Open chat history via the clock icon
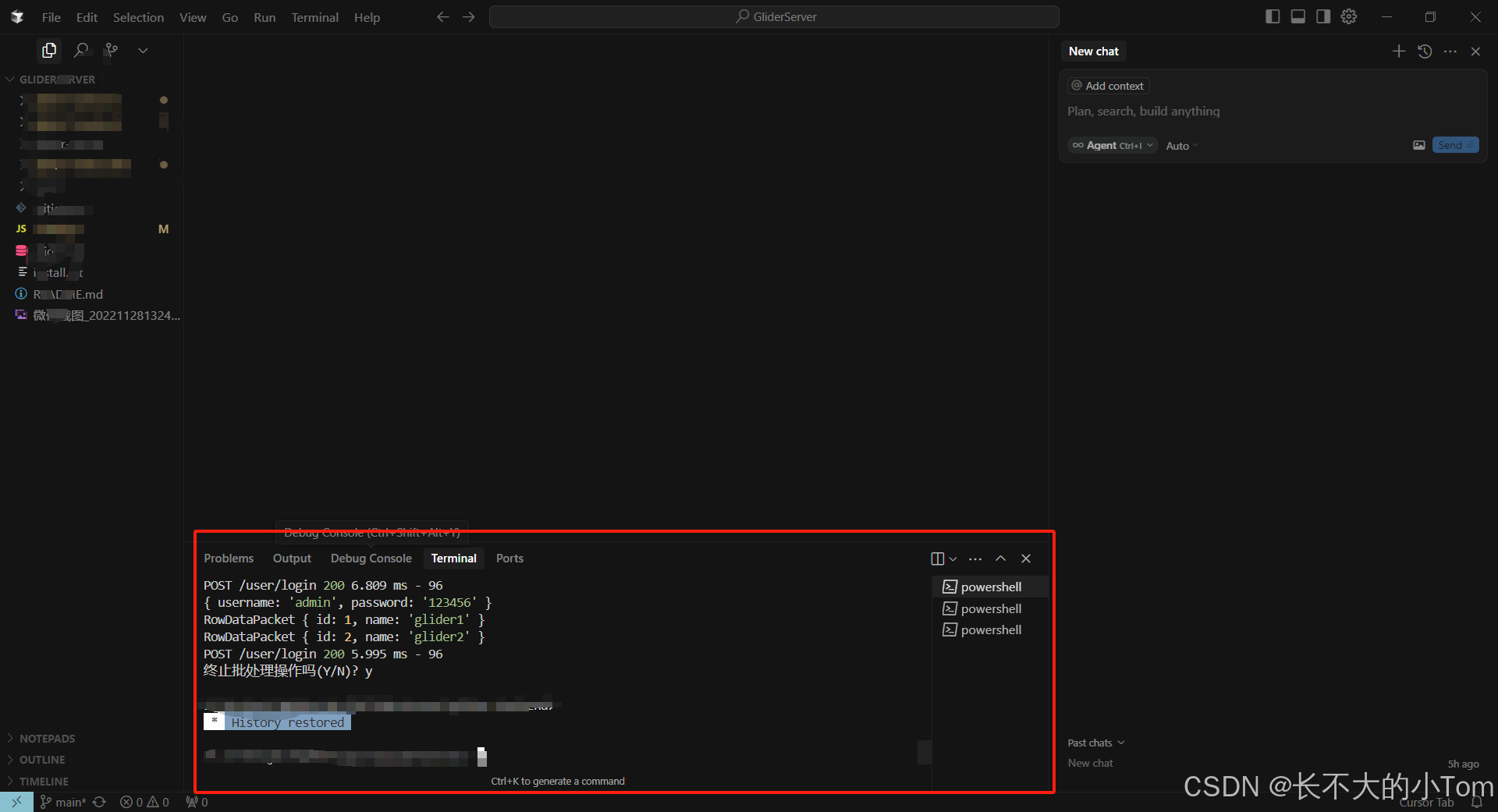 click(x=1425, y=51)
